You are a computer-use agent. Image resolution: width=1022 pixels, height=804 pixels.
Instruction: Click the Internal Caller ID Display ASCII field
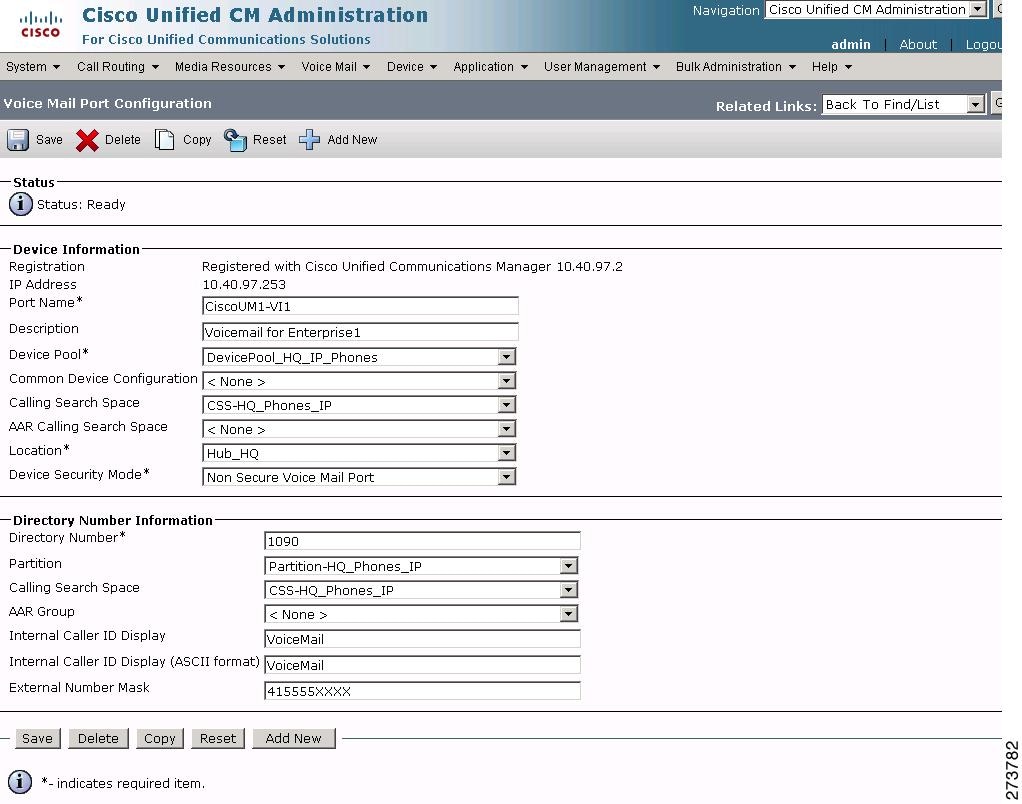422,665
